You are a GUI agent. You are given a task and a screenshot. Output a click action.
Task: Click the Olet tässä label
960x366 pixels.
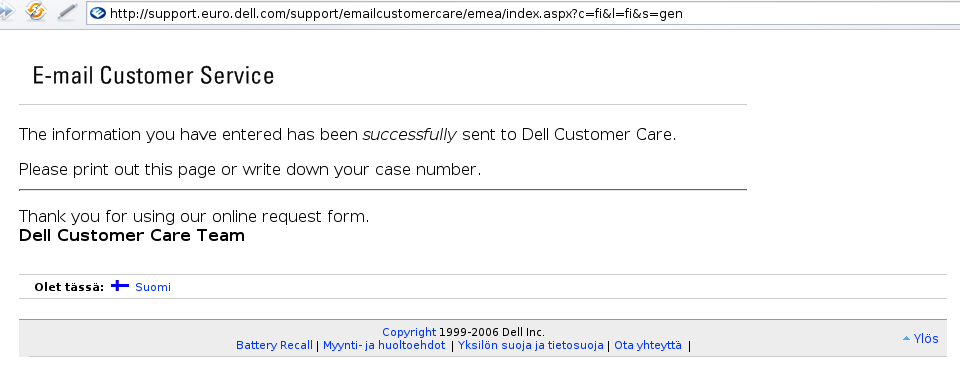(x=69, y=287)
